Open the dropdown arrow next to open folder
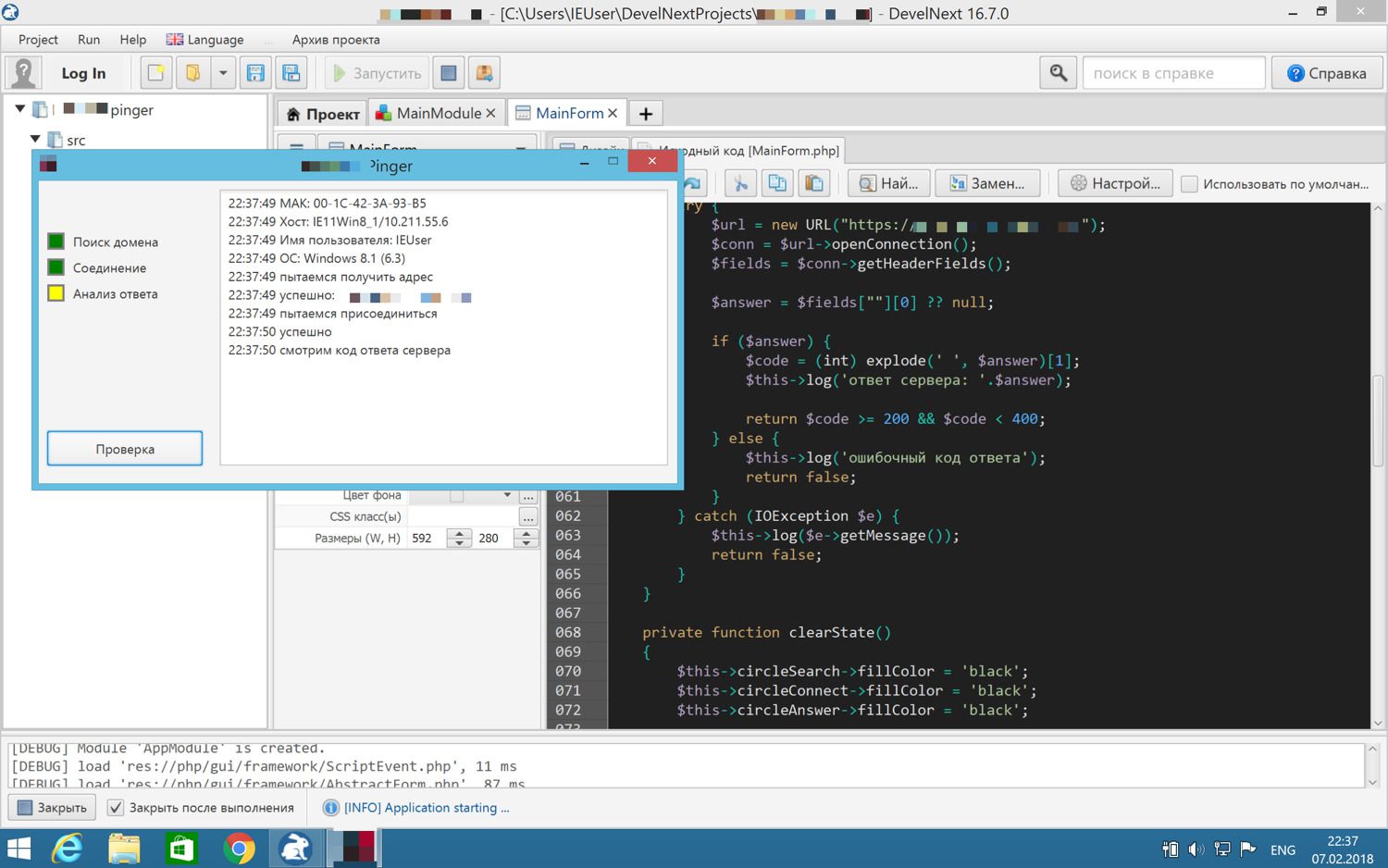 click(223, 73)
